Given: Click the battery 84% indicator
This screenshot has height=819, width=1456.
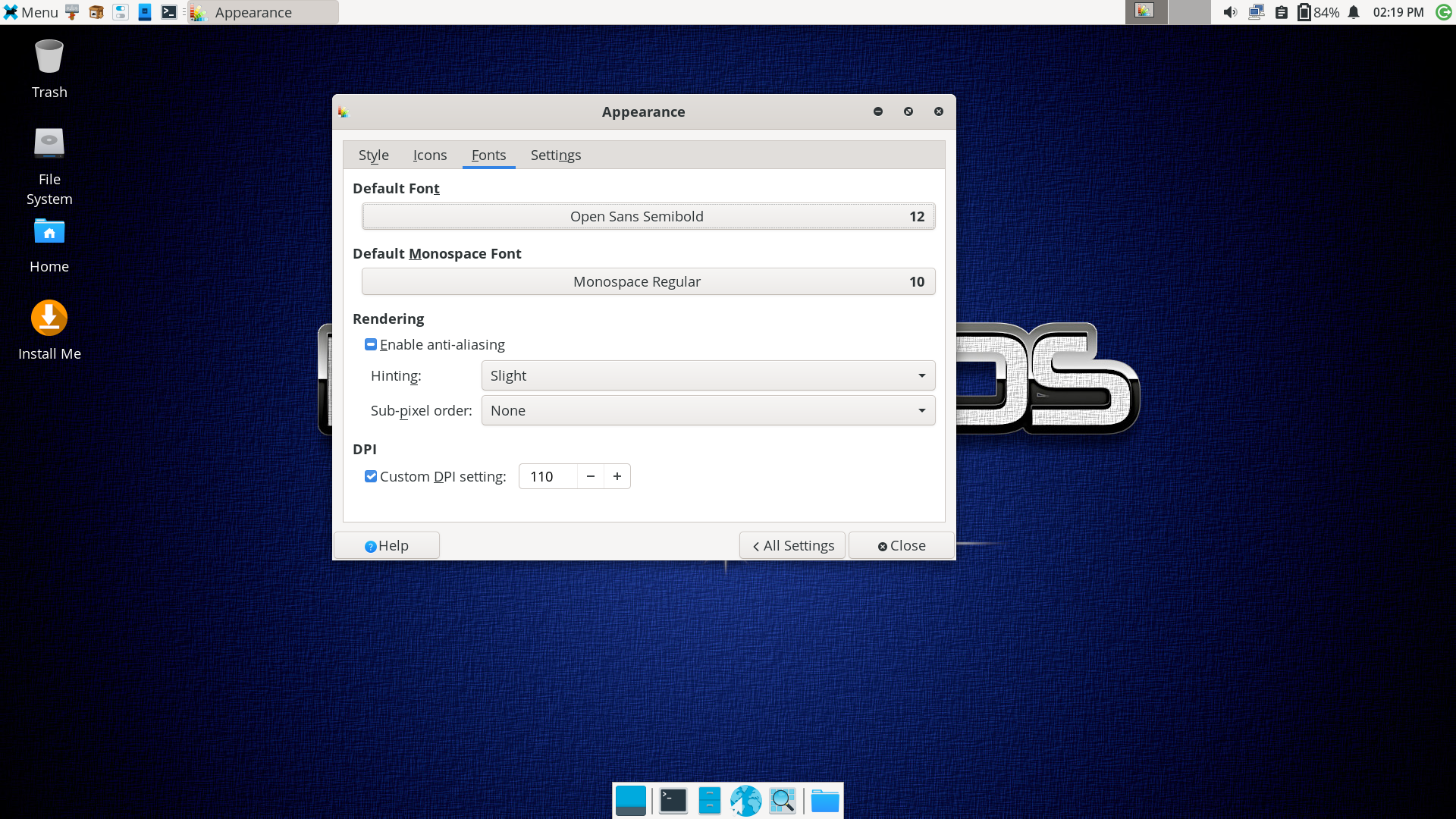Looking at the screenshot, I should click(1318, 12).
